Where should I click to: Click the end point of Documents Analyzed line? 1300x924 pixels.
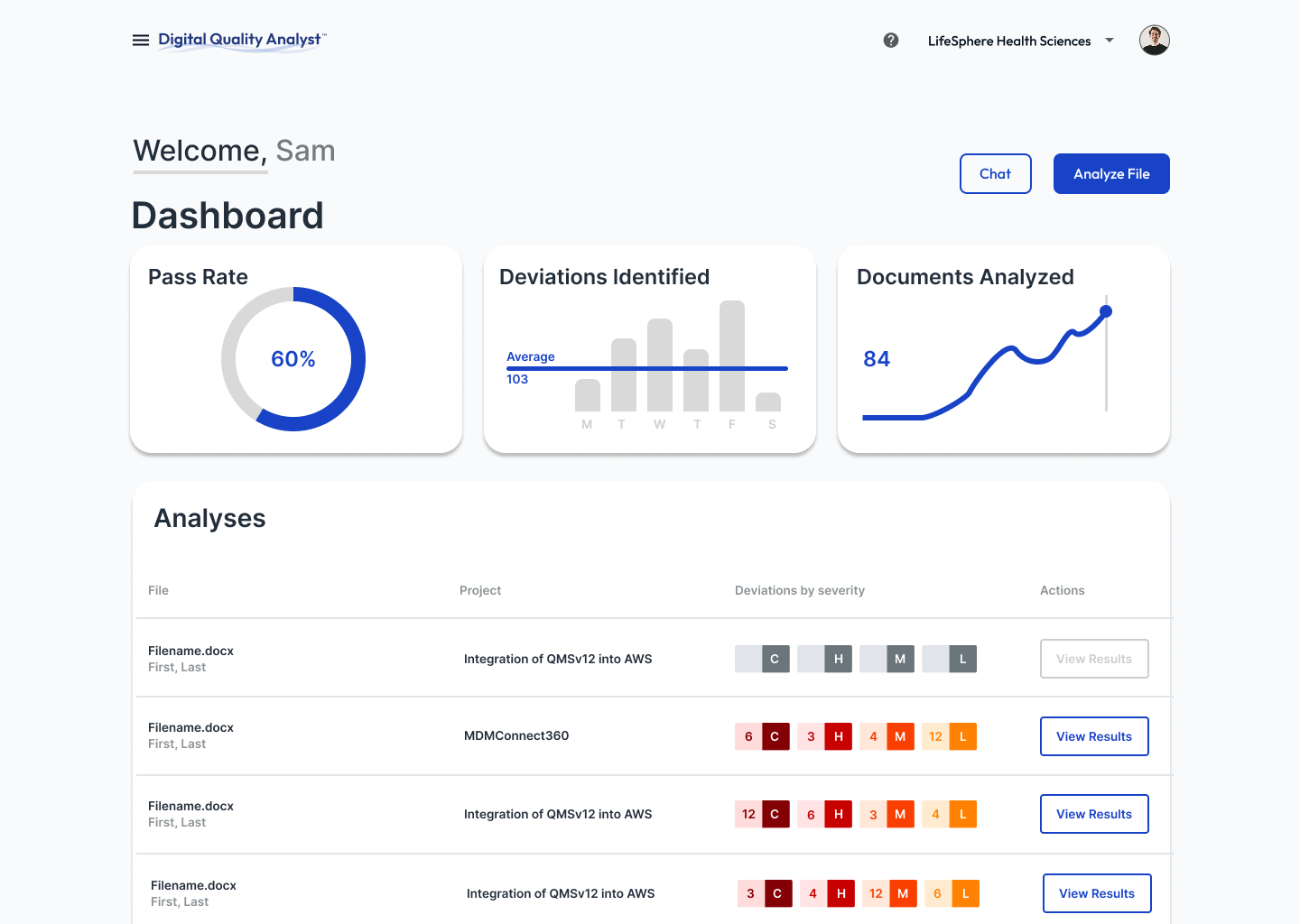1106,311
